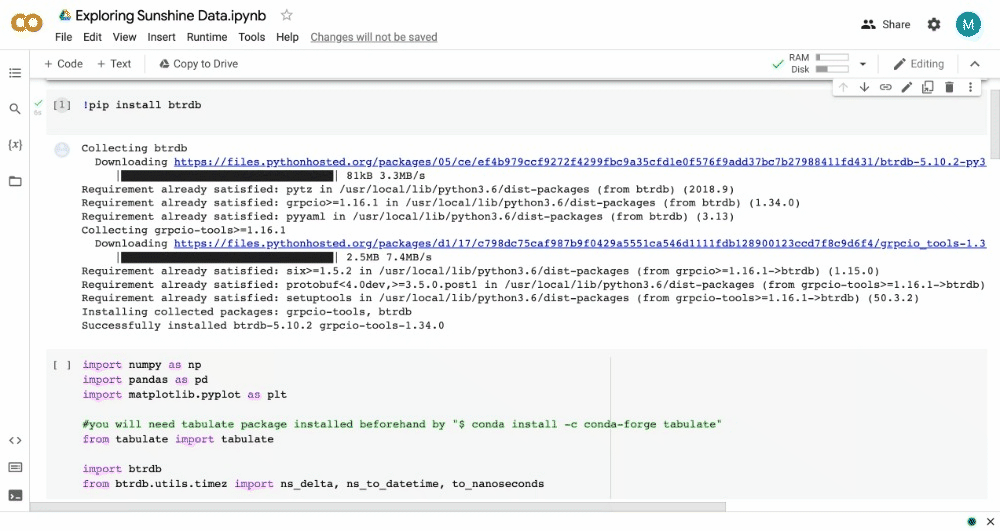The width and height of the screenshot is (1000, 531).
Task: Open the Edit menu
Action: pos(92,37)
